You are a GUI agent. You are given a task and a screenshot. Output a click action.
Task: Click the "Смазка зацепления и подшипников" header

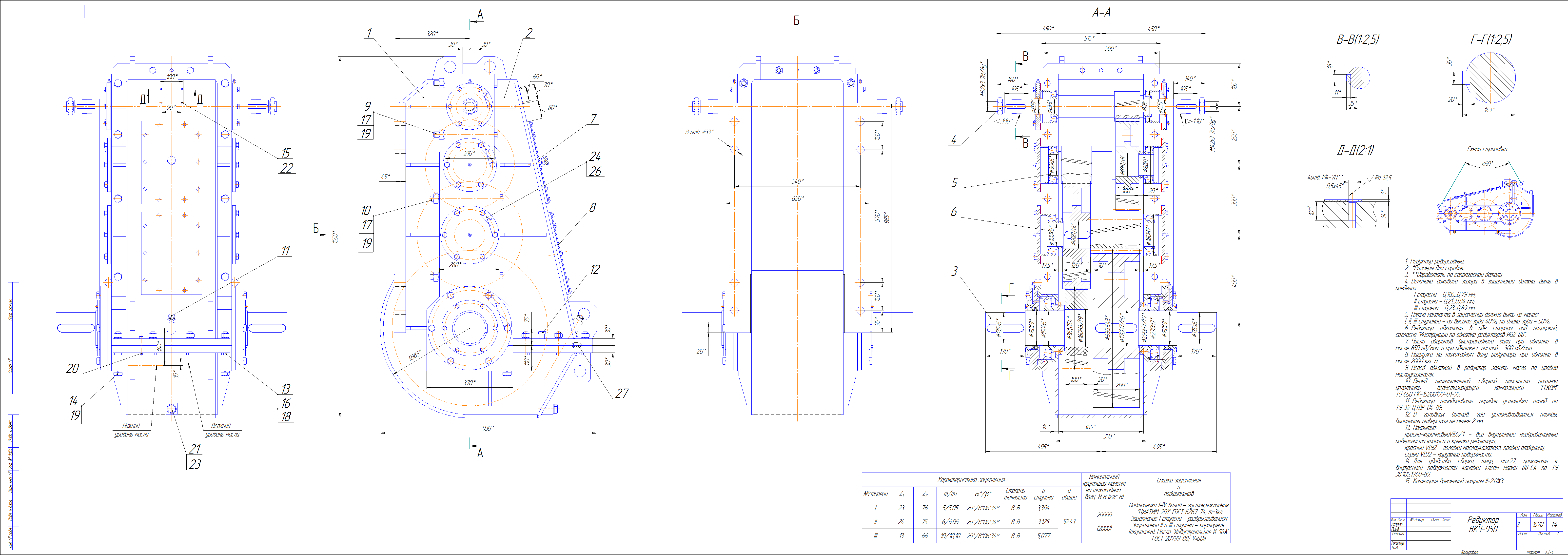(1179, 487)
